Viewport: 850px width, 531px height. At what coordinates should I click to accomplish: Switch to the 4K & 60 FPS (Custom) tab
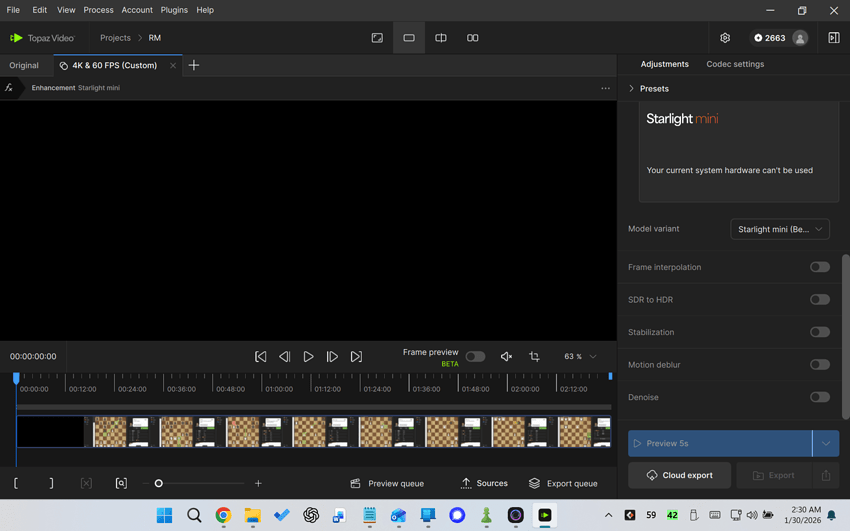pyautogui.click(x=114, y=66)
